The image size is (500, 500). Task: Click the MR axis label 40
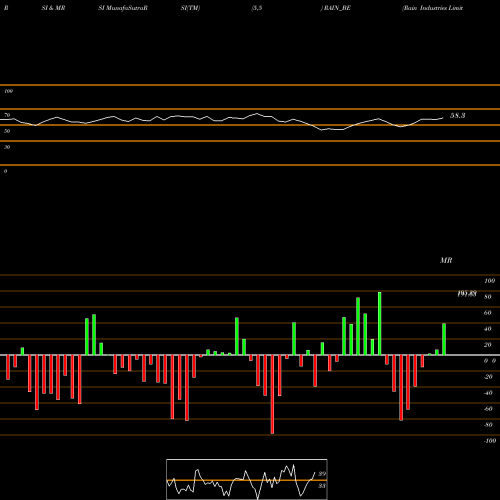click(488, 329)
